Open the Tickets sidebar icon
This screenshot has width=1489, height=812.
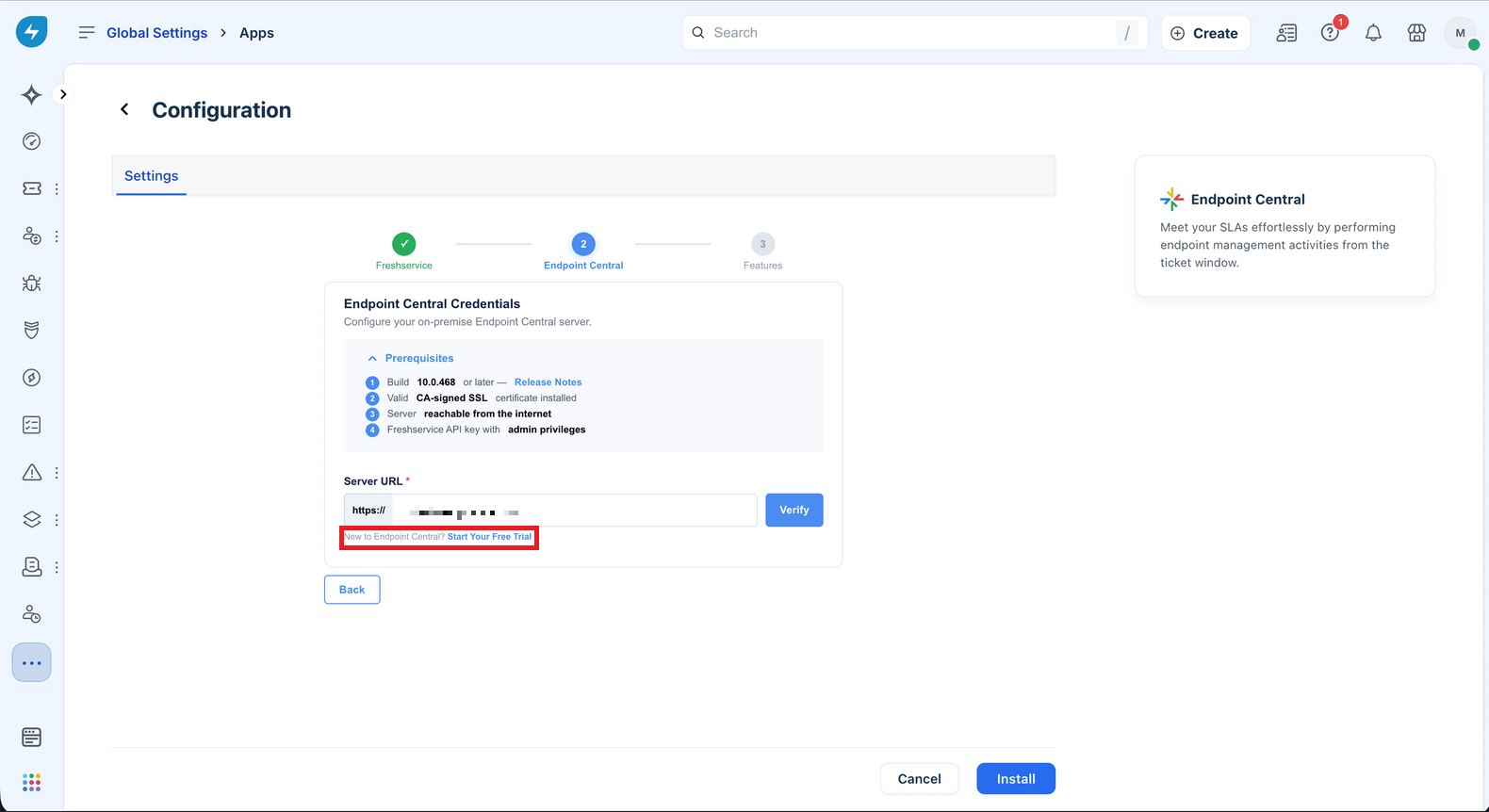pyautogui.click(x=31, y=188)
